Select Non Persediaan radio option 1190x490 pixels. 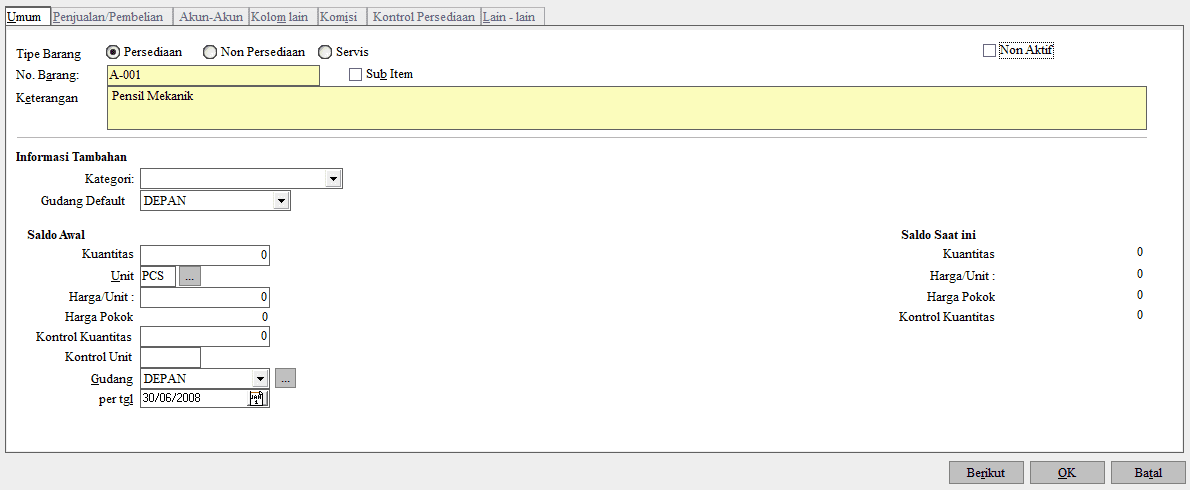click(x=209, y=52)
